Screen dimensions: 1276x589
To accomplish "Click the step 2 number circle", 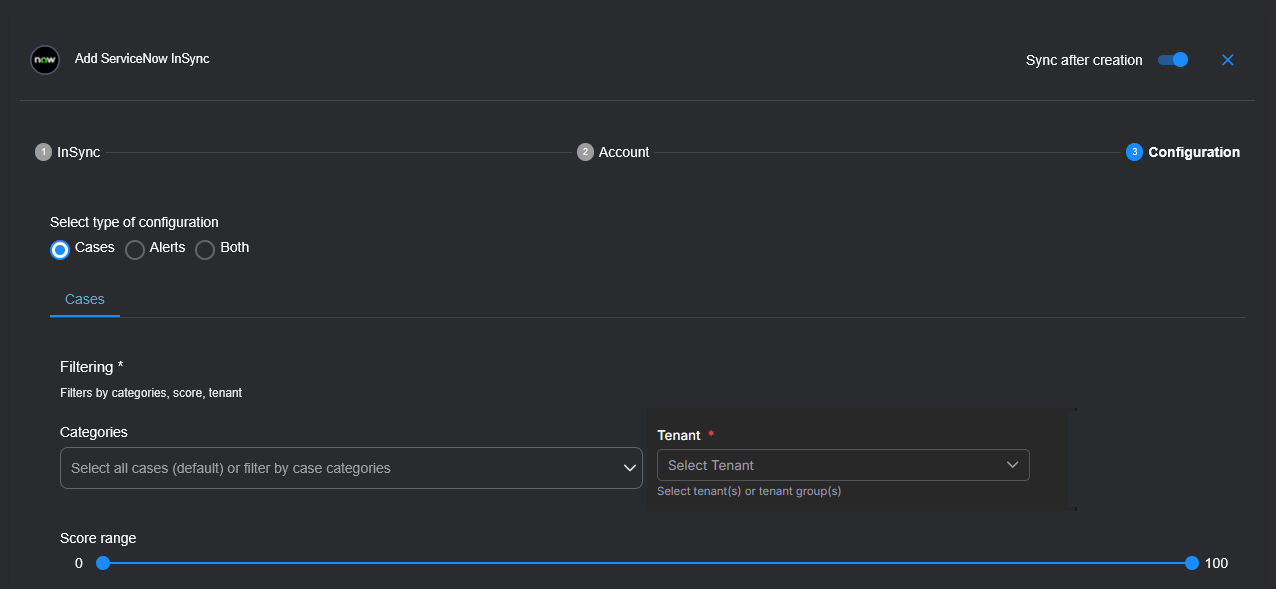I will 585,152.
